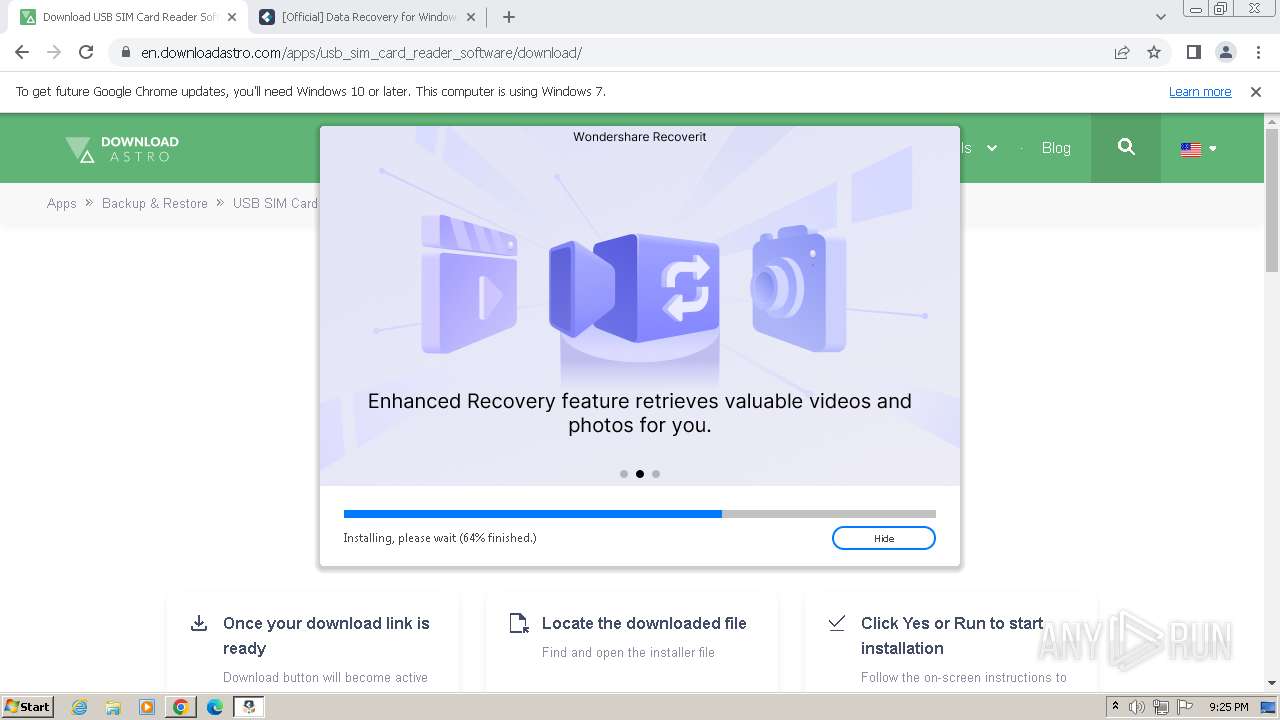Open the file explorer taskbar icon

(113, 707)
